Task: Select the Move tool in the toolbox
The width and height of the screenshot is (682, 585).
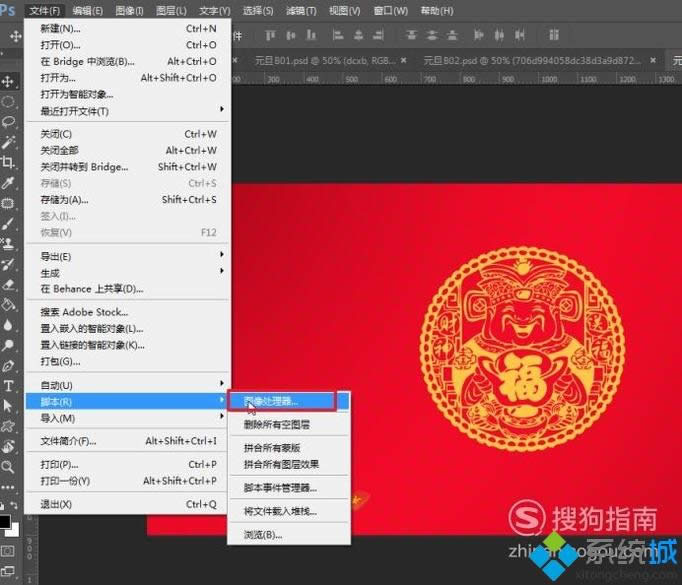Action: 8,81
